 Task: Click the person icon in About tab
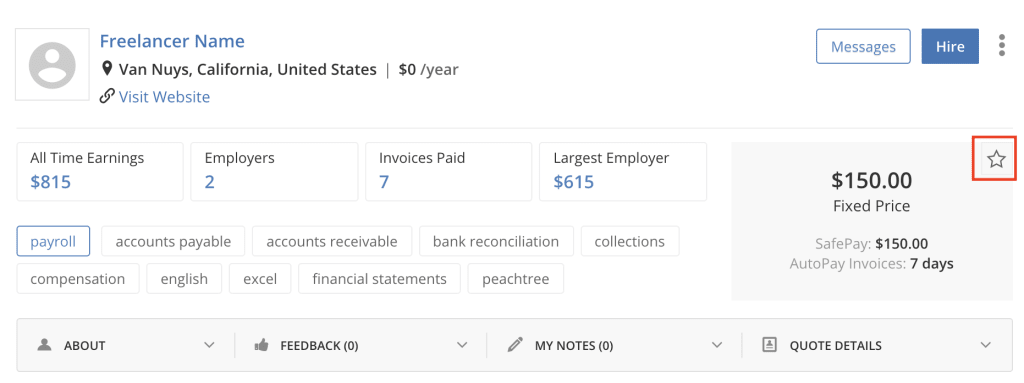click(x=44, y=345)
